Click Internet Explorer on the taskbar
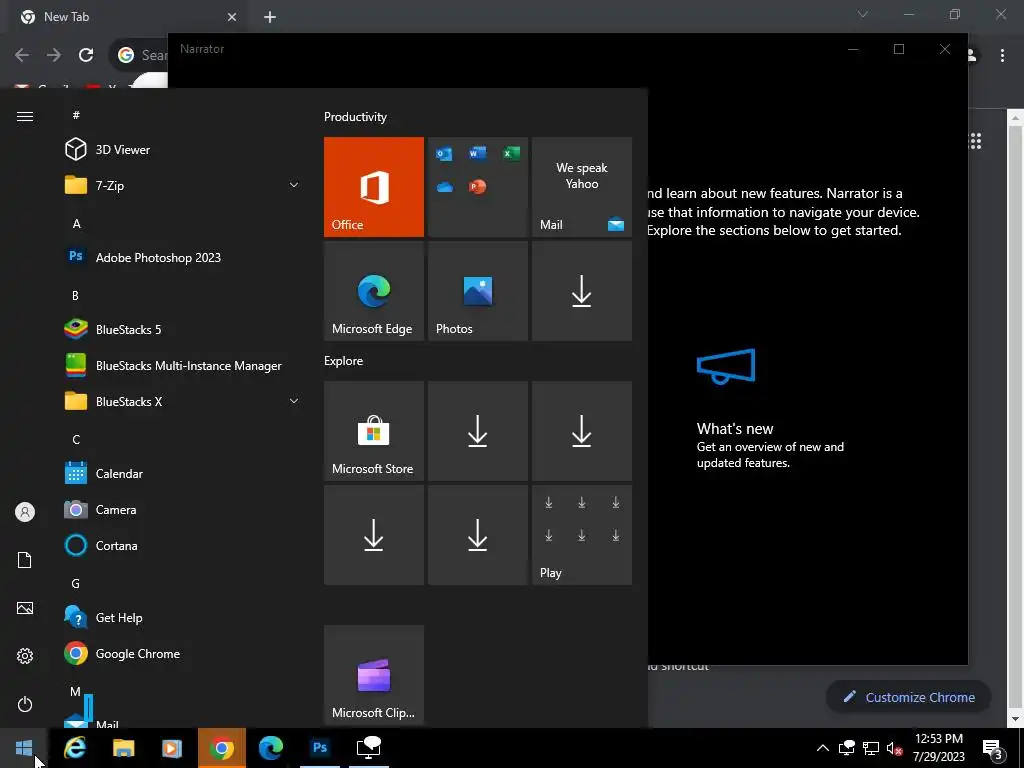 [x=75, y=748]
